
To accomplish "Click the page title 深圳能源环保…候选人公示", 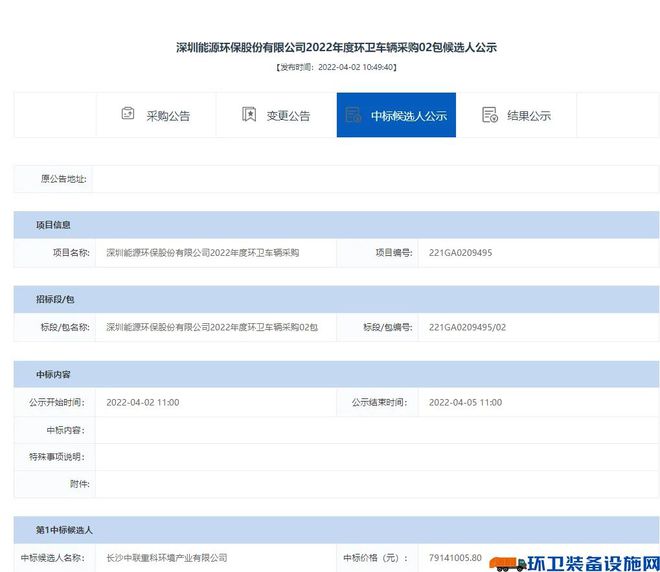I will pos(336,48).
